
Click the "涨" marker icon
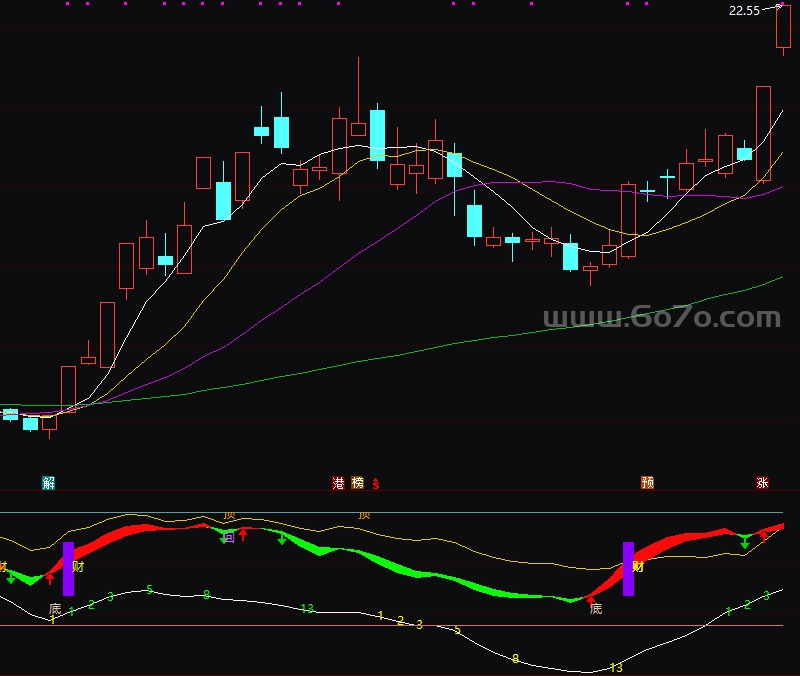pyautogui.click(x=762, y=483)
